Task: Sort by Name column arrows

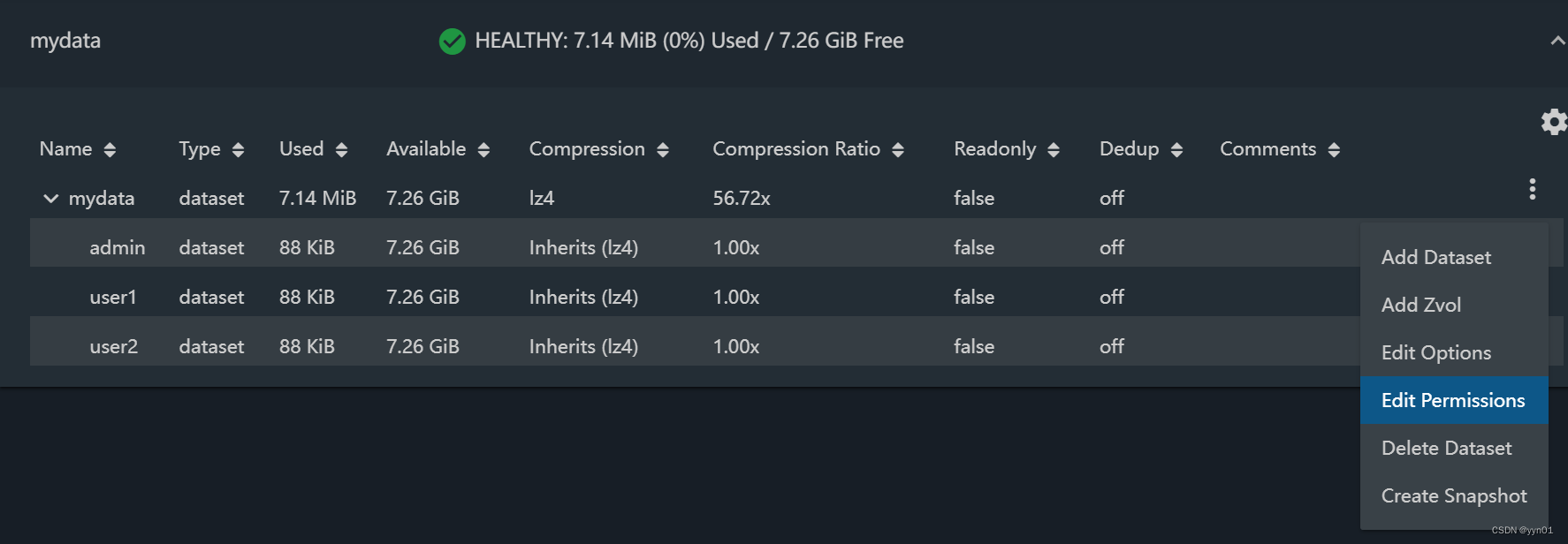Action: [x=110, y=150]
